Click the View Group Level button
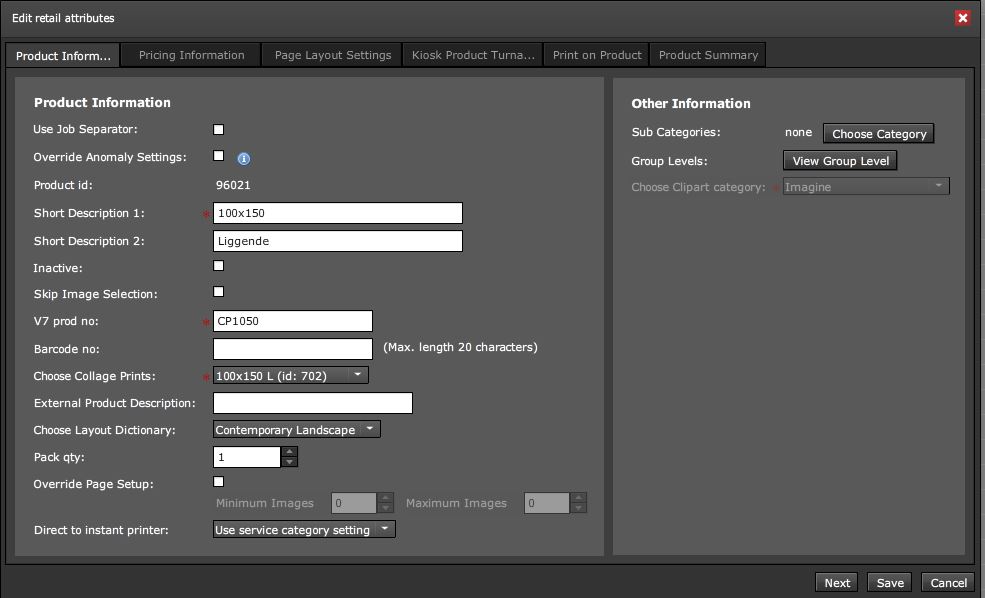985x598 pixels. click(x=840, y=161)
